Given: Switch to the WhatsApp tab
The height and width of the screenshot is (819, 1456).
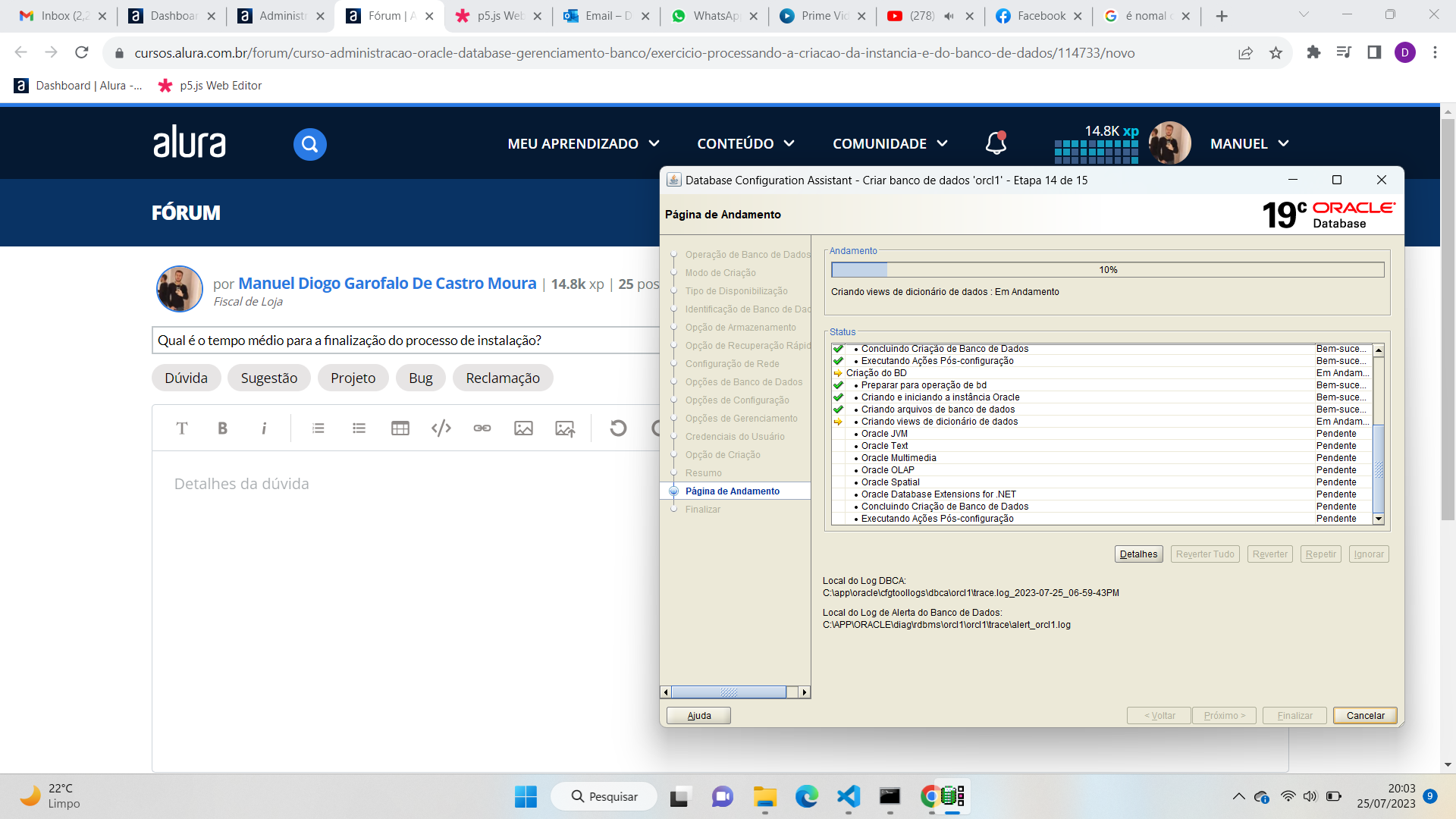Looking at the screenshot, I should (715, 15).
